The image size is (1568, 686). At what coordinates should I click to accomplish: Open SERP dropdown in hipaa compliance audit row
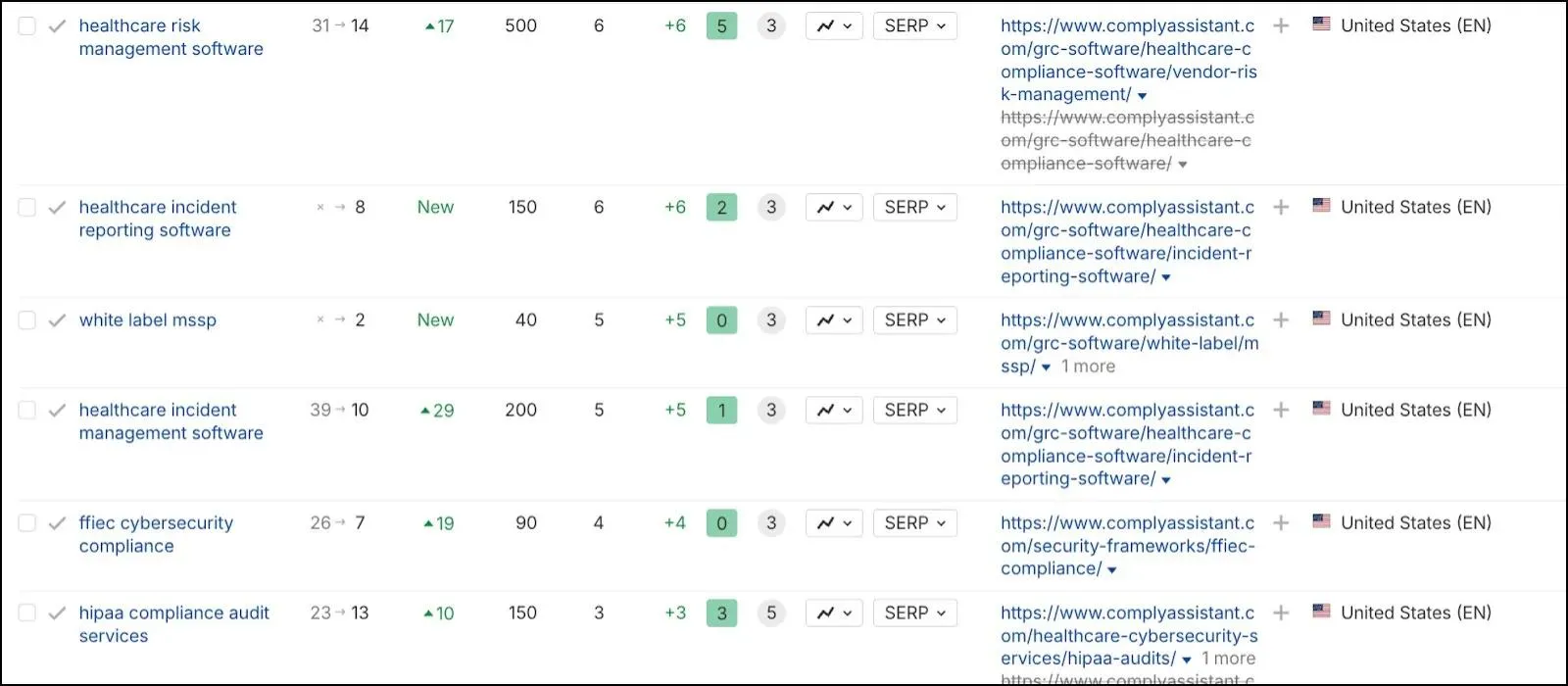915,613
